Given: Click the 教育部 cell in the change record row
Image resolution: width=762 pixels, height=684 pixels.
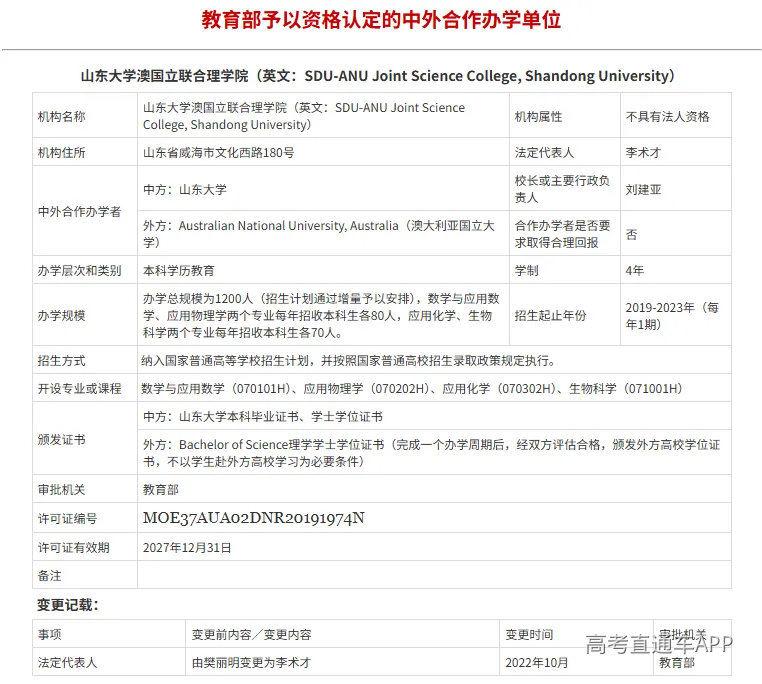Looking at the screenshot, I should point(693,662).
